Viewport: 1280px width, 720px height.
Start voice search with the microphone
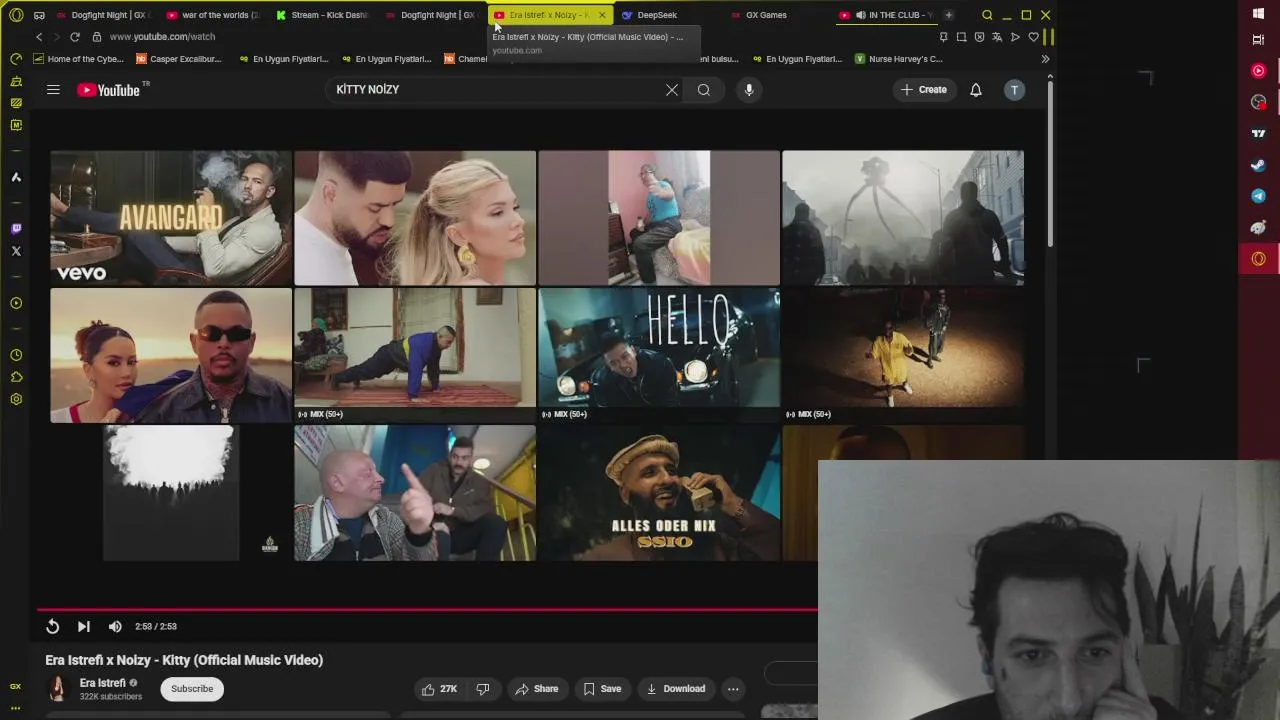[749, 90]
